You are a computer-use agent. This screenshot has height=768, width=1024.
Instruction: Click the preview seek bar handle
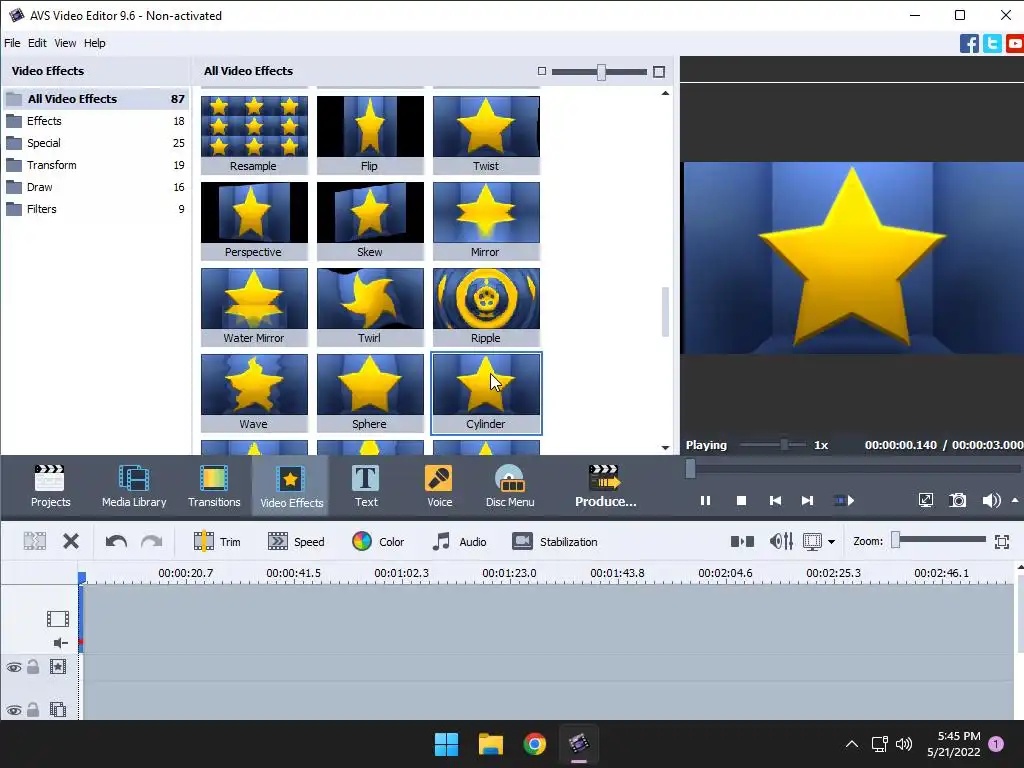click(690, 468)
